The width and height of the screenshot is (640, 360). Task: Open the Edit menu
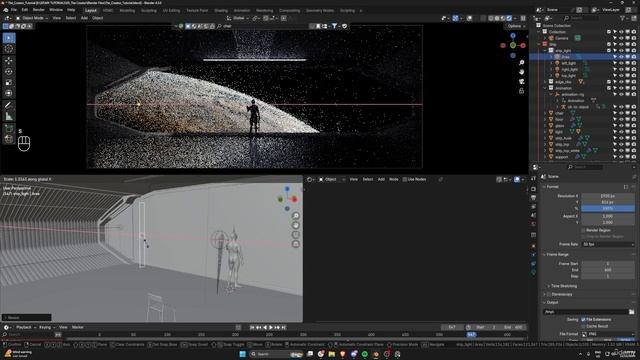point(25,10)
